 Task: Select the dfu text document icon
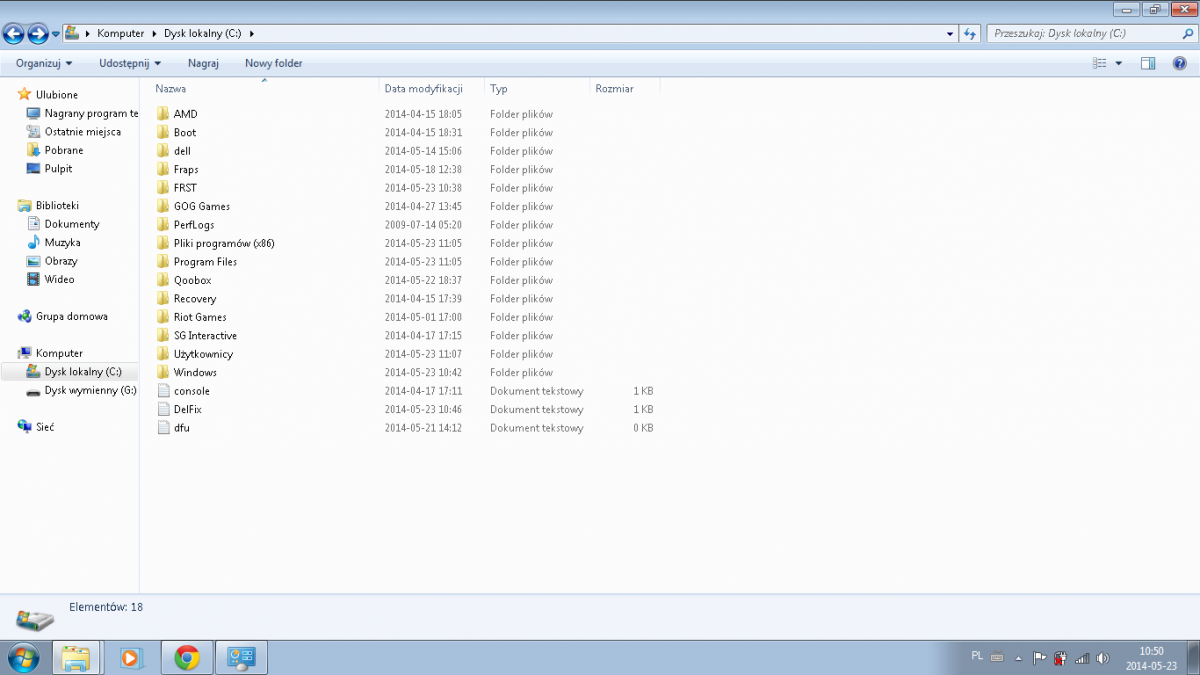coord(164,428)
